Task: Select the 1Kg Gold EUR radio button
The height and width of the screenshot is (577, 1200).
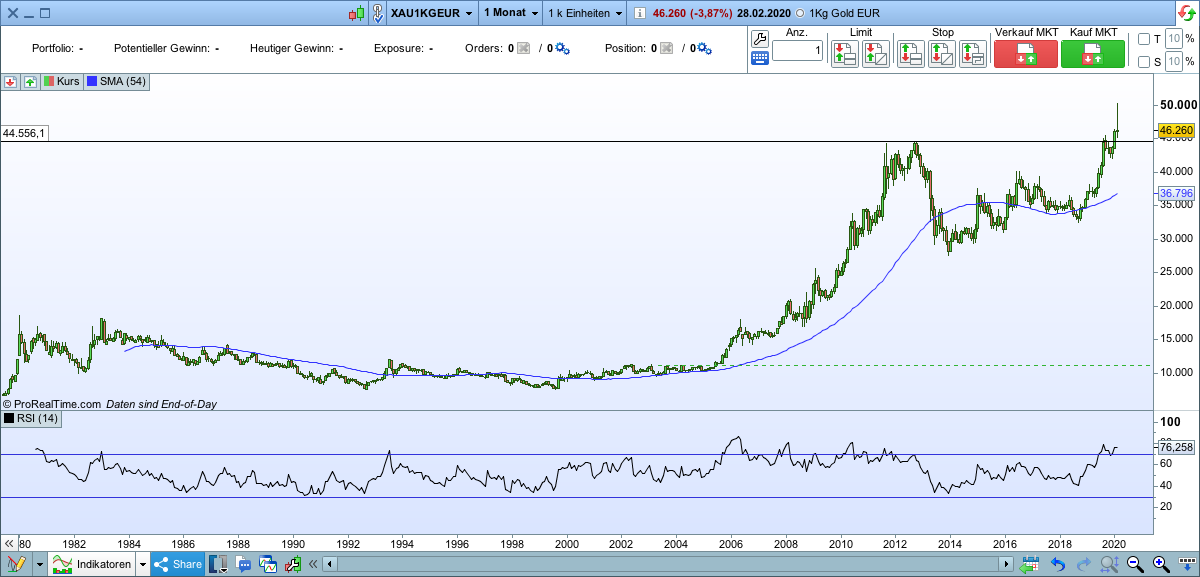Action: [799, 13]
